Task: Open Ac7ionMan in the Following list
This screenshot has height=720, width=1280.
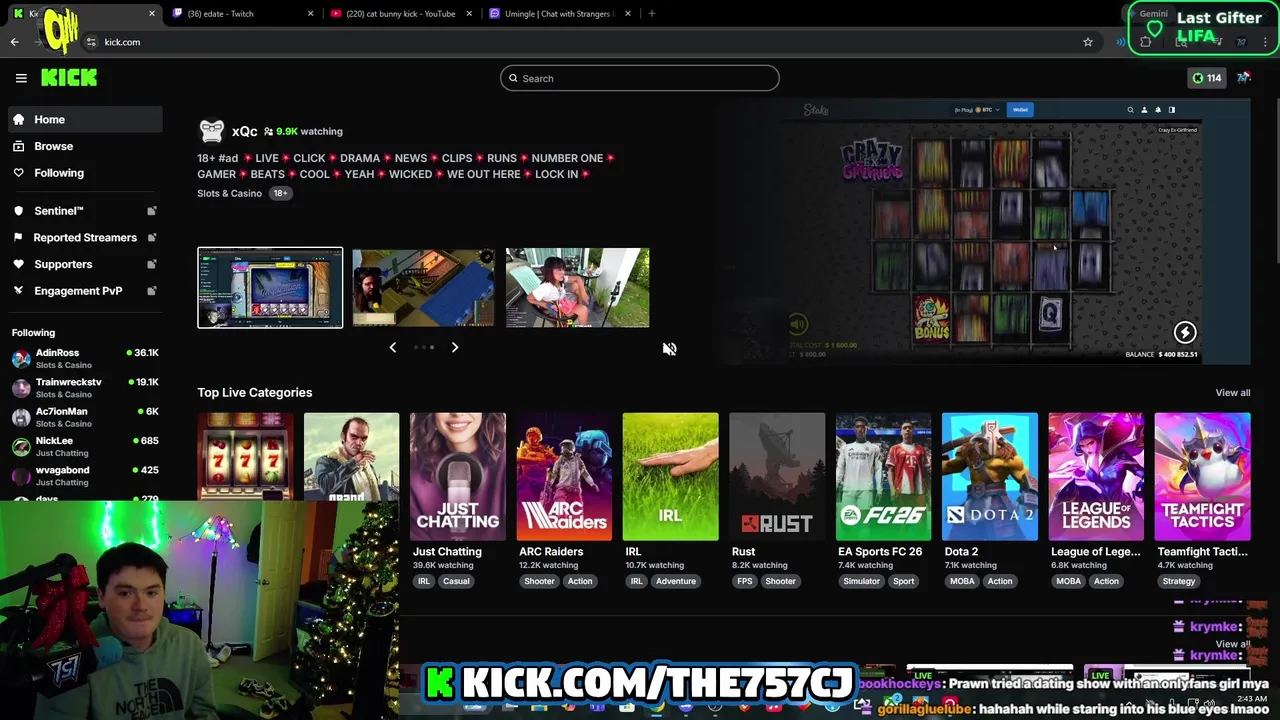Action: point(84,416)
